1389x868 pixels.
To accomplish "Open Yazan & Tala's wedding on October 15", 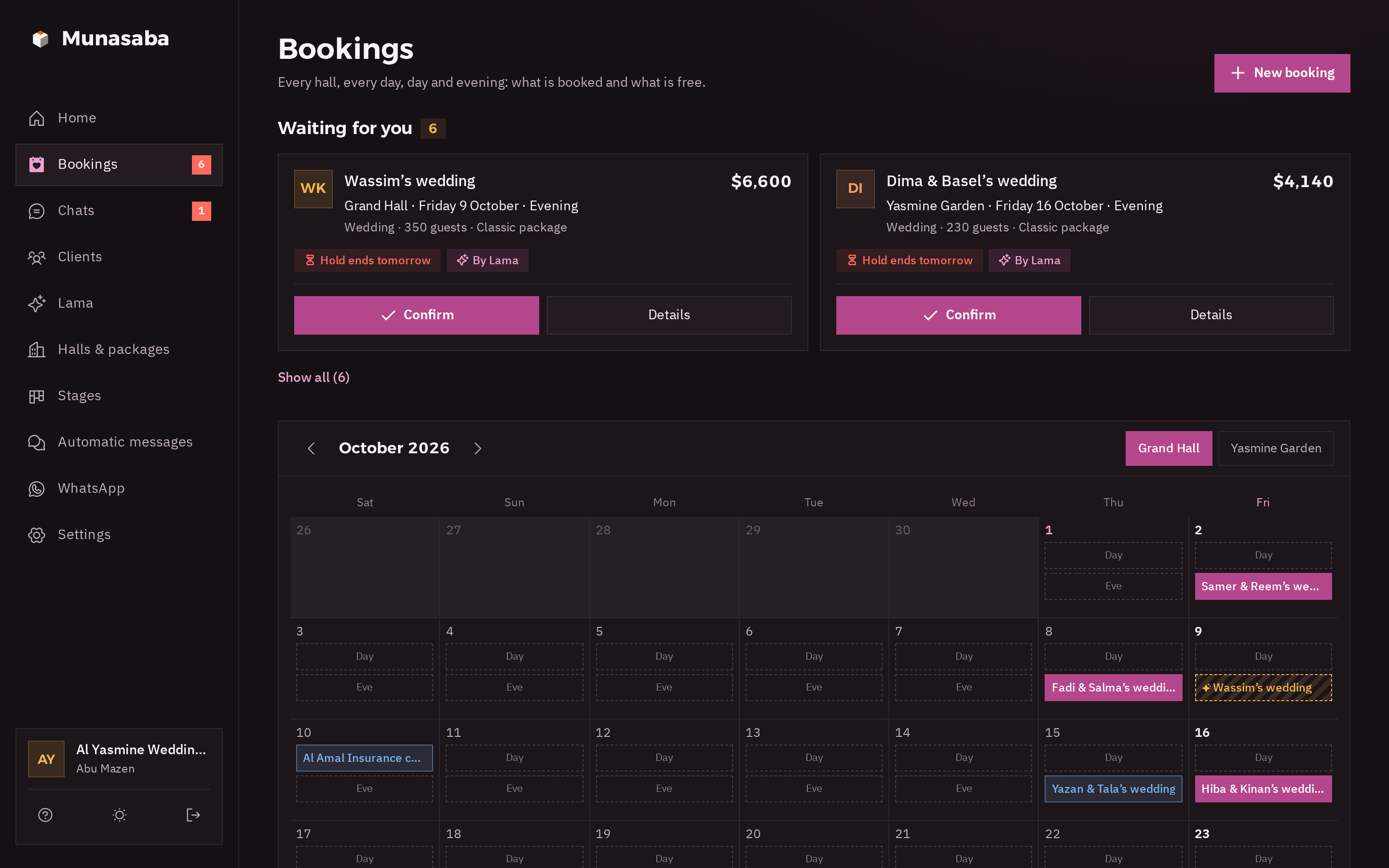I will [1114, 789].
